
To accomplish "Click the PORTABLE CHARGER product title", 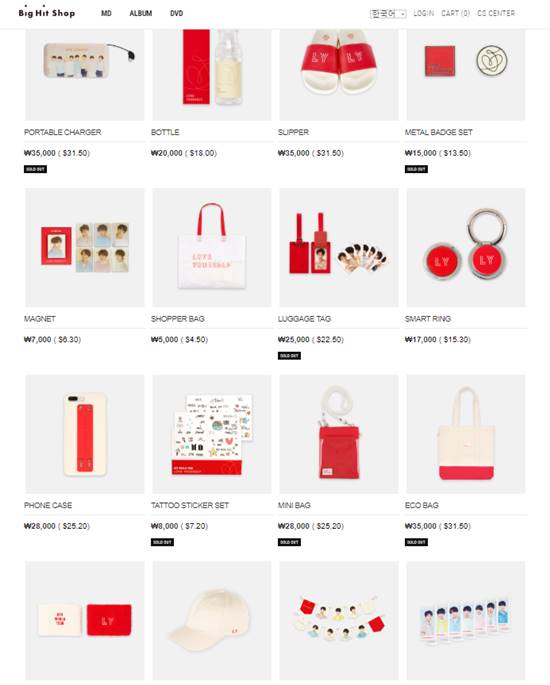I will coord(62,132).
